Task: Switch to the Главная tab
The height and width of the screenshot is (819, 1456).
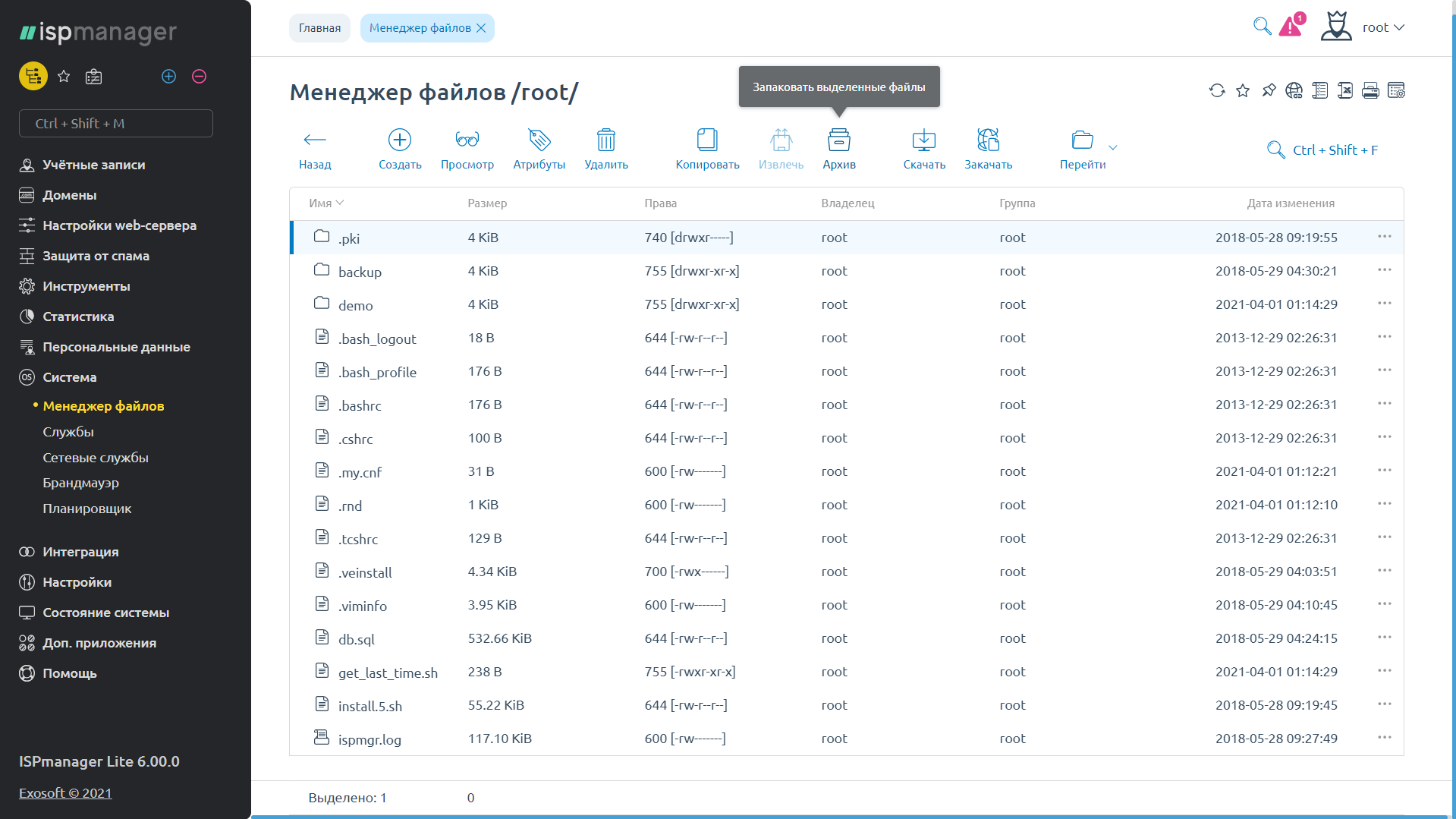Action: 319,28
